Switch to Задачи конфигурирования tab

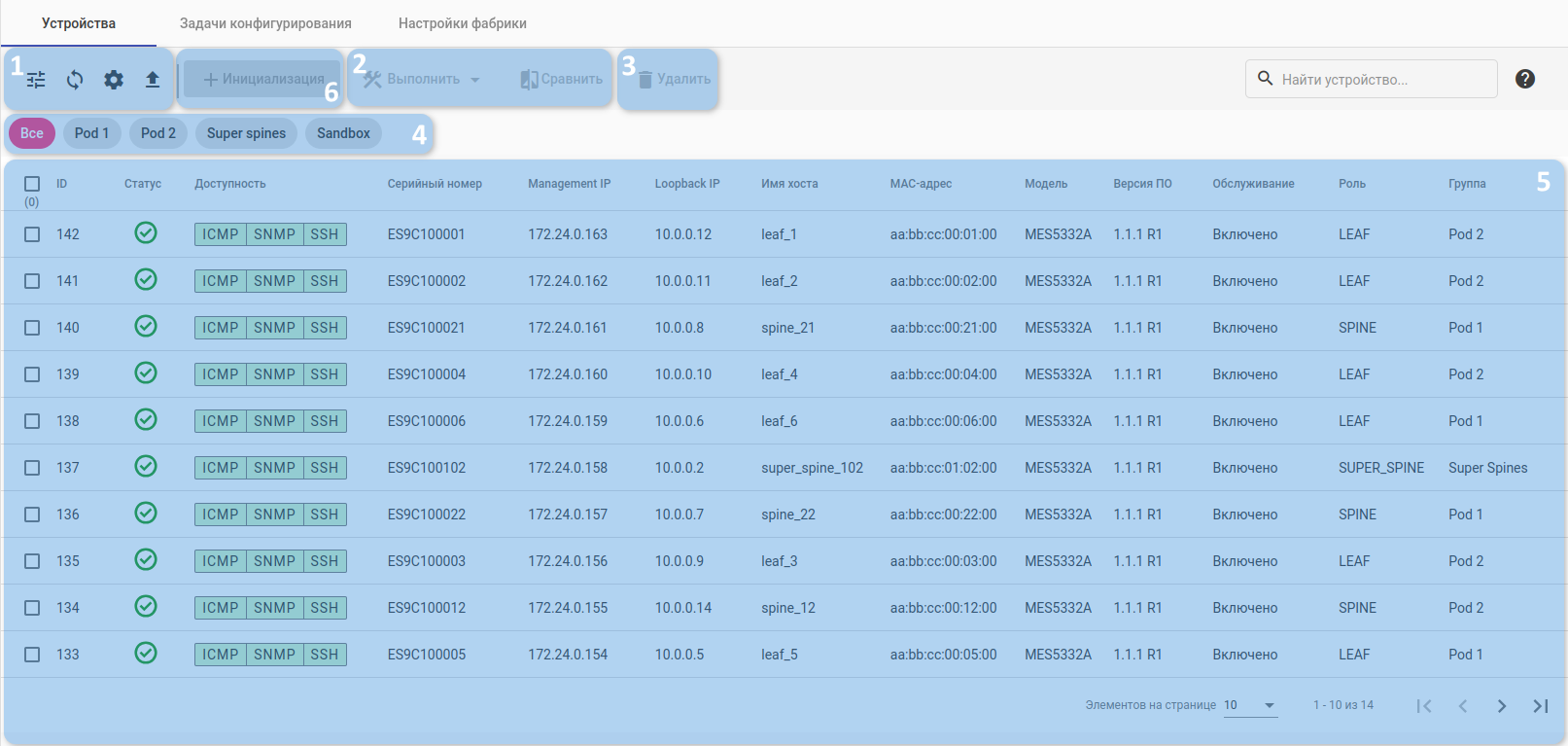[265, 23]
